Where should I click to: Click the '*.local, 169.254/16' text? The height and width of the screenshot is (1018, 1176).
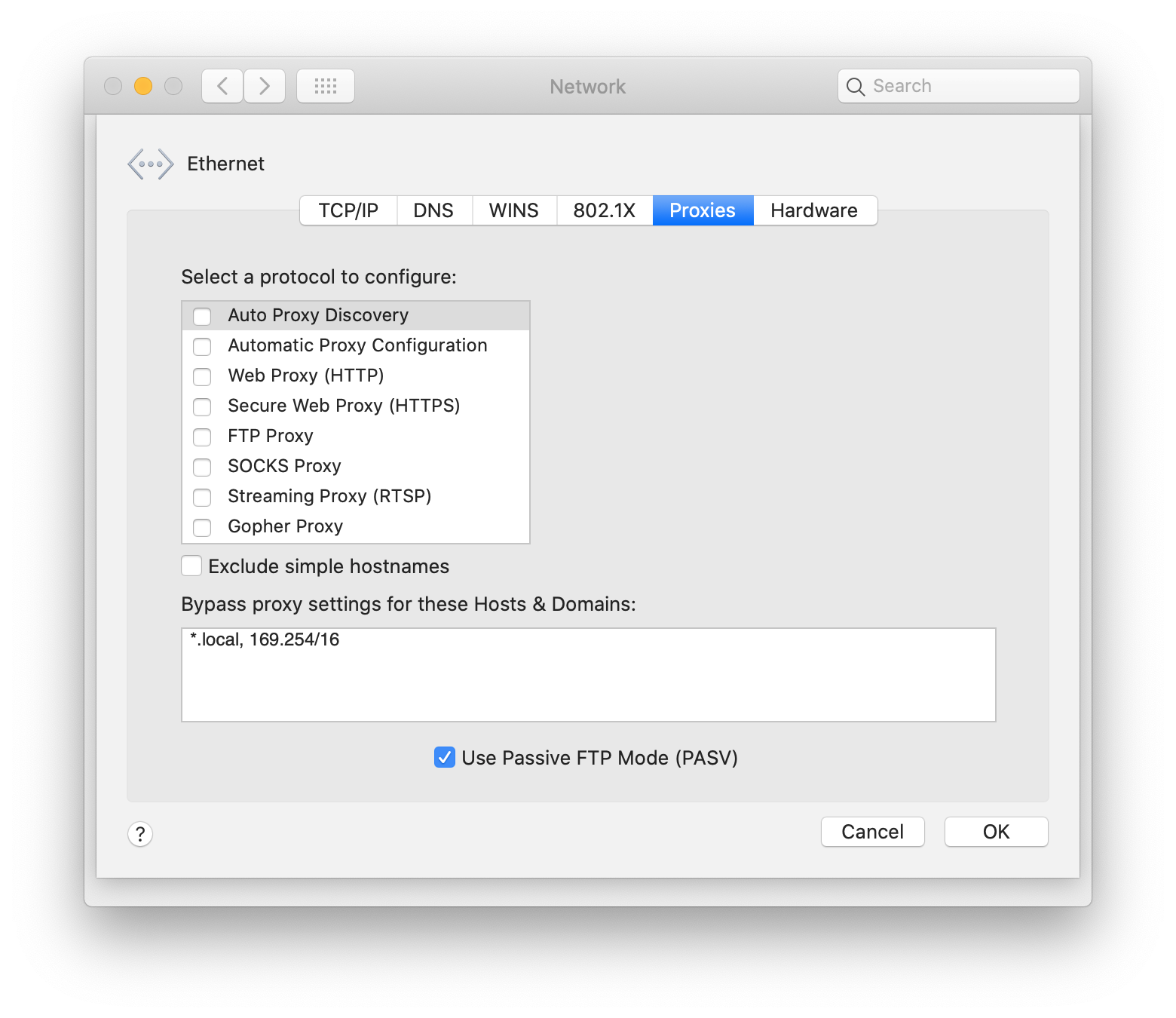click(265, 639)
